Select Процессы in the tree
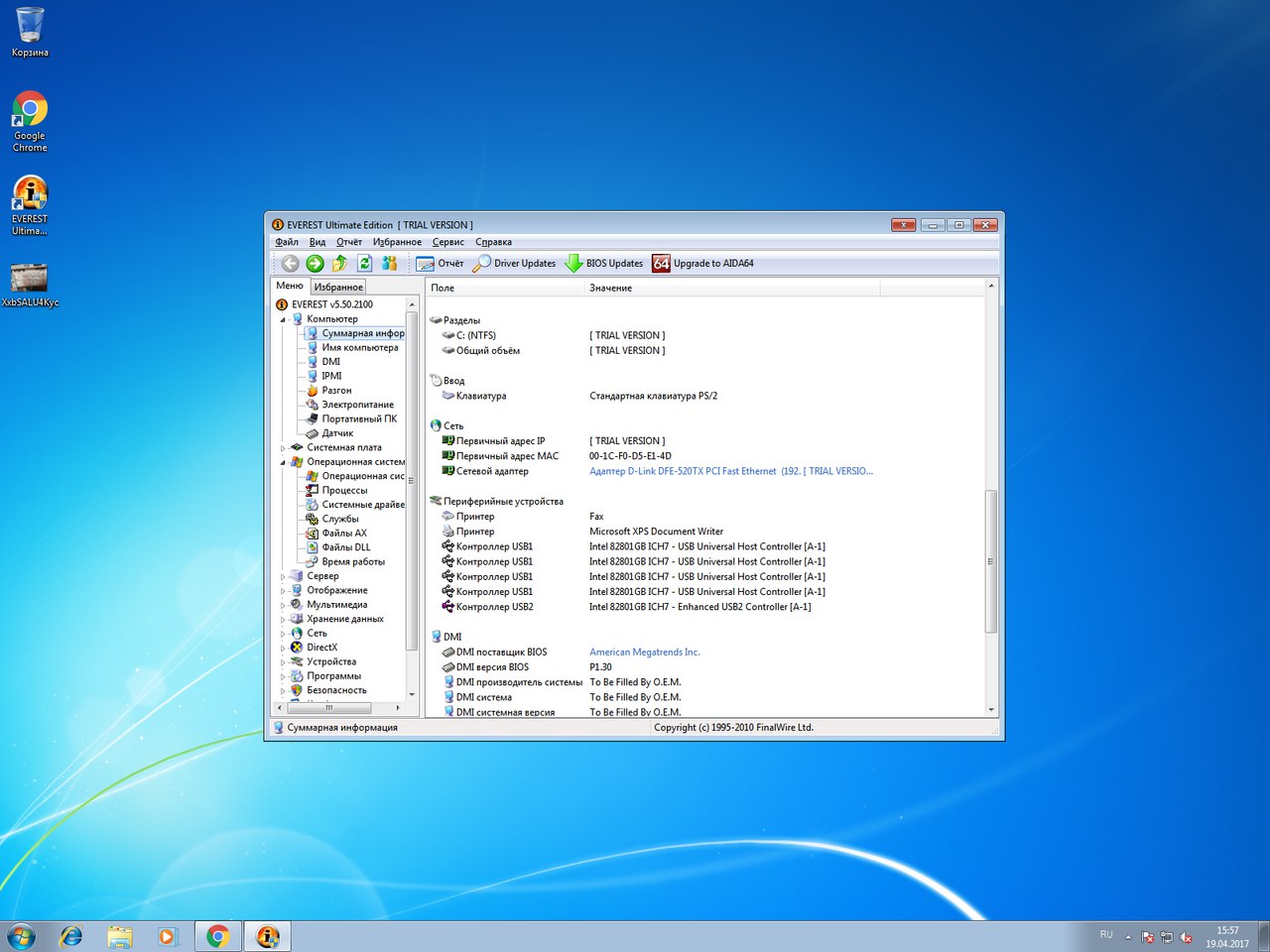 tap(344, 490)
